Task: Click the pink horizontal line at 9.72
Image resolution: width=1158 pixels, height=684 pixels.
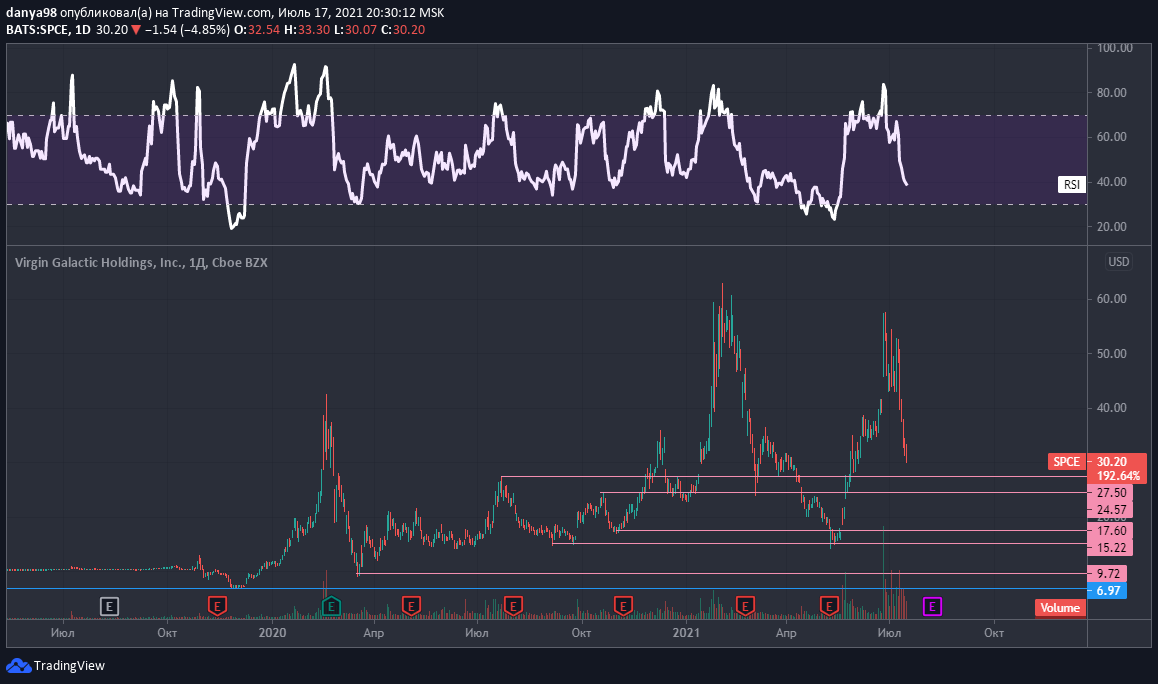Action: pyautogui.click(x=722, y=573)
